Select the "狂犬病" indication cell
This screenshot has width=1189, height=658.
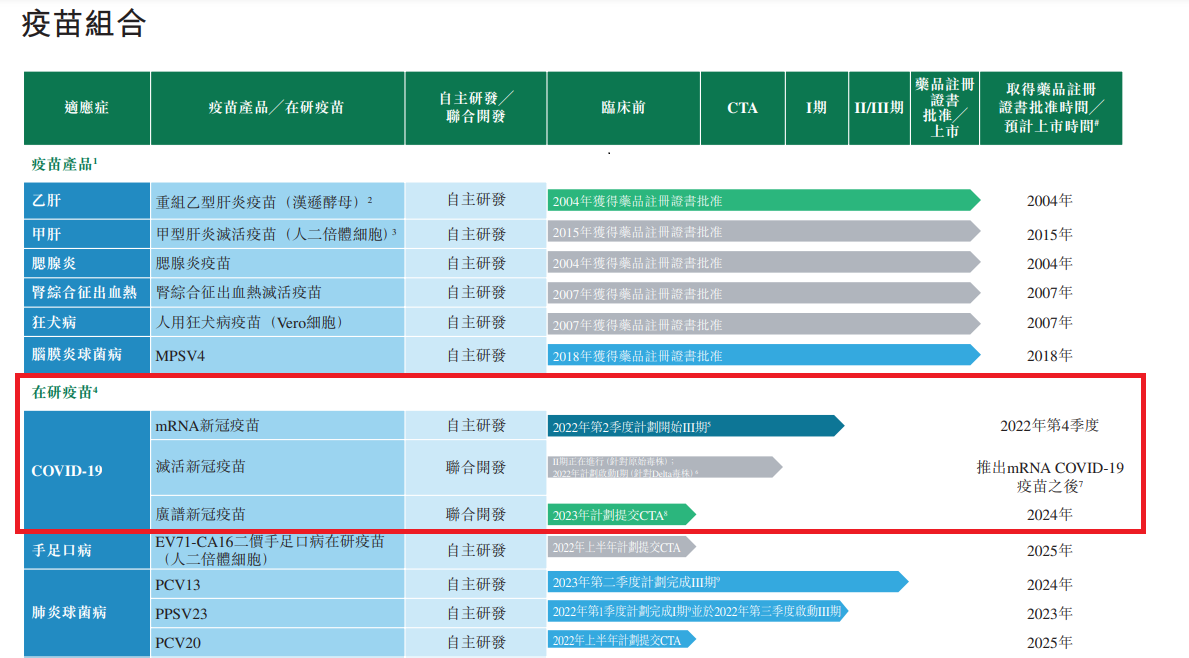[87, 322]
